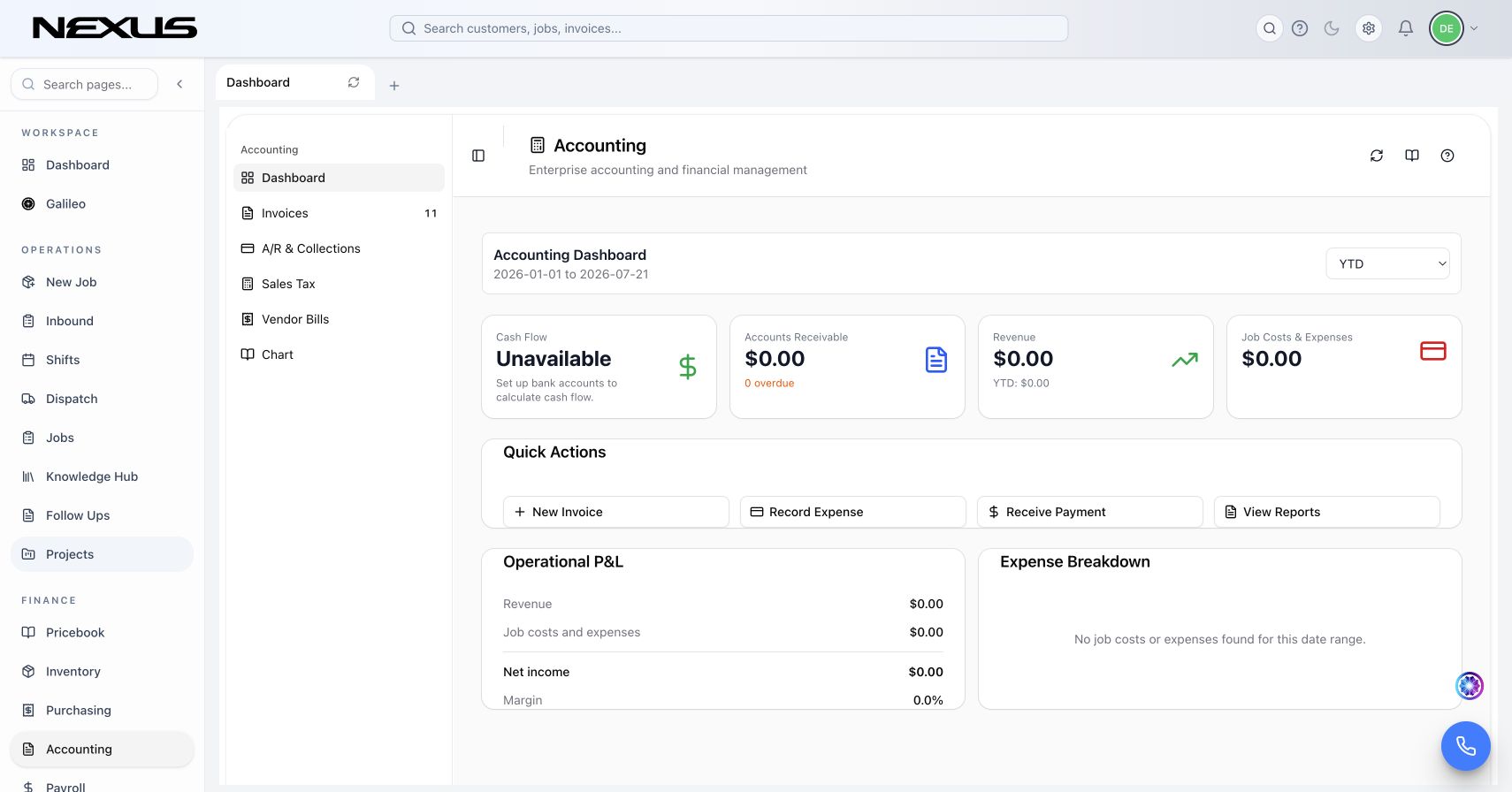This screenshot has width=1512, height=792.
Task: Open the help question-mark icon in top bar
Action: 1300,28
